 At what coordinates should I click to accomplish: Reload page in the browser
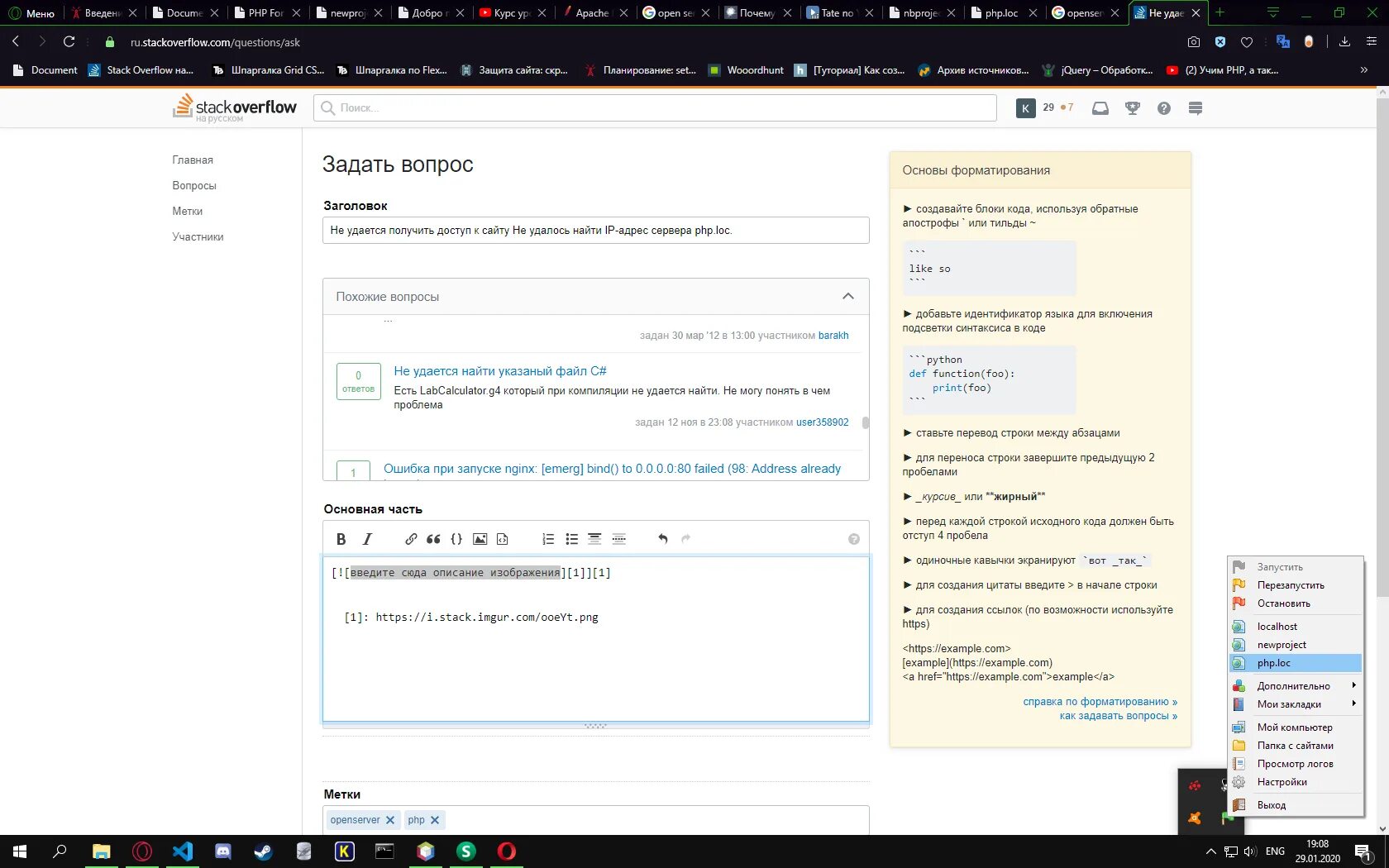coord(69,42)
